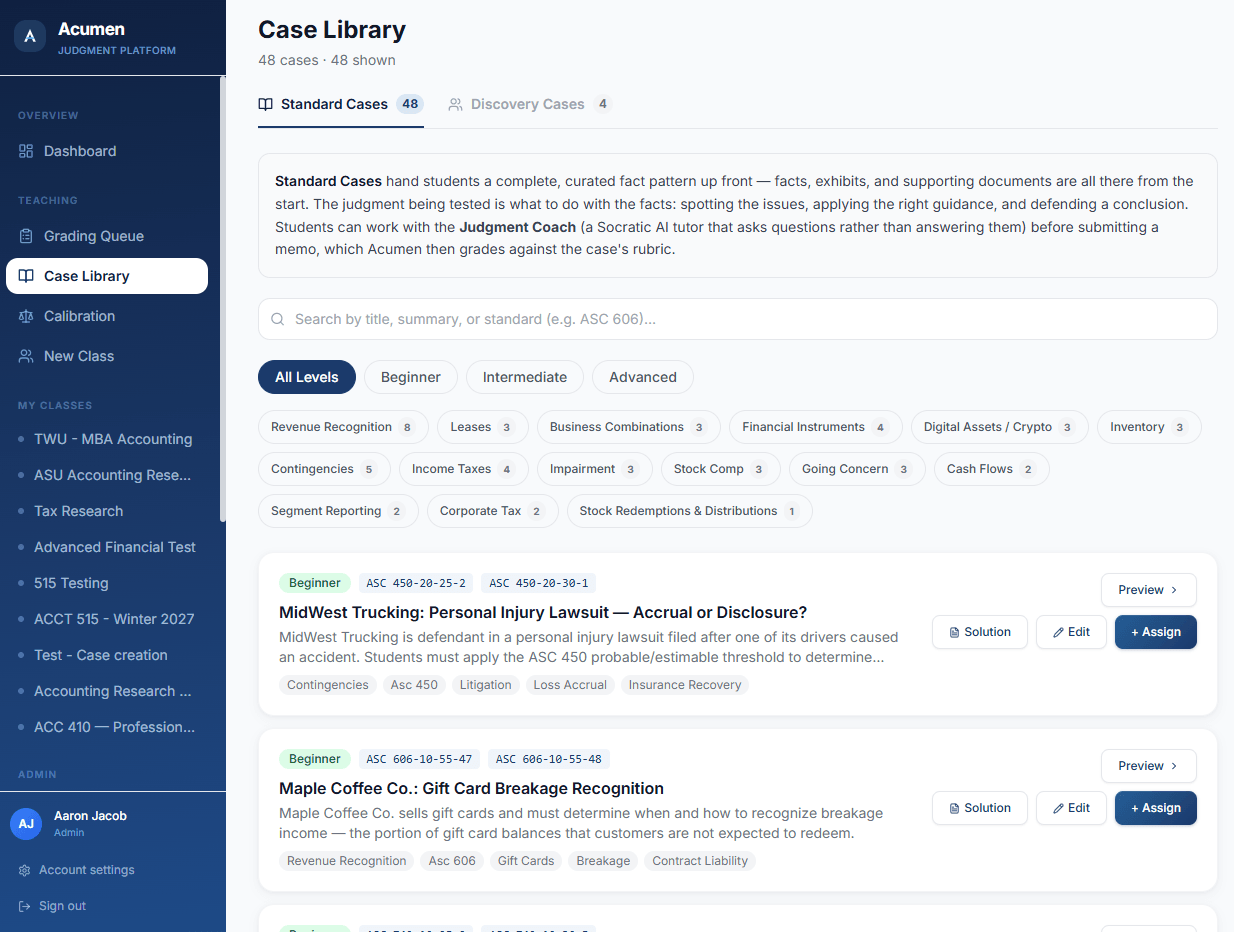Click the sidebar vertical scrollbar

223,300
